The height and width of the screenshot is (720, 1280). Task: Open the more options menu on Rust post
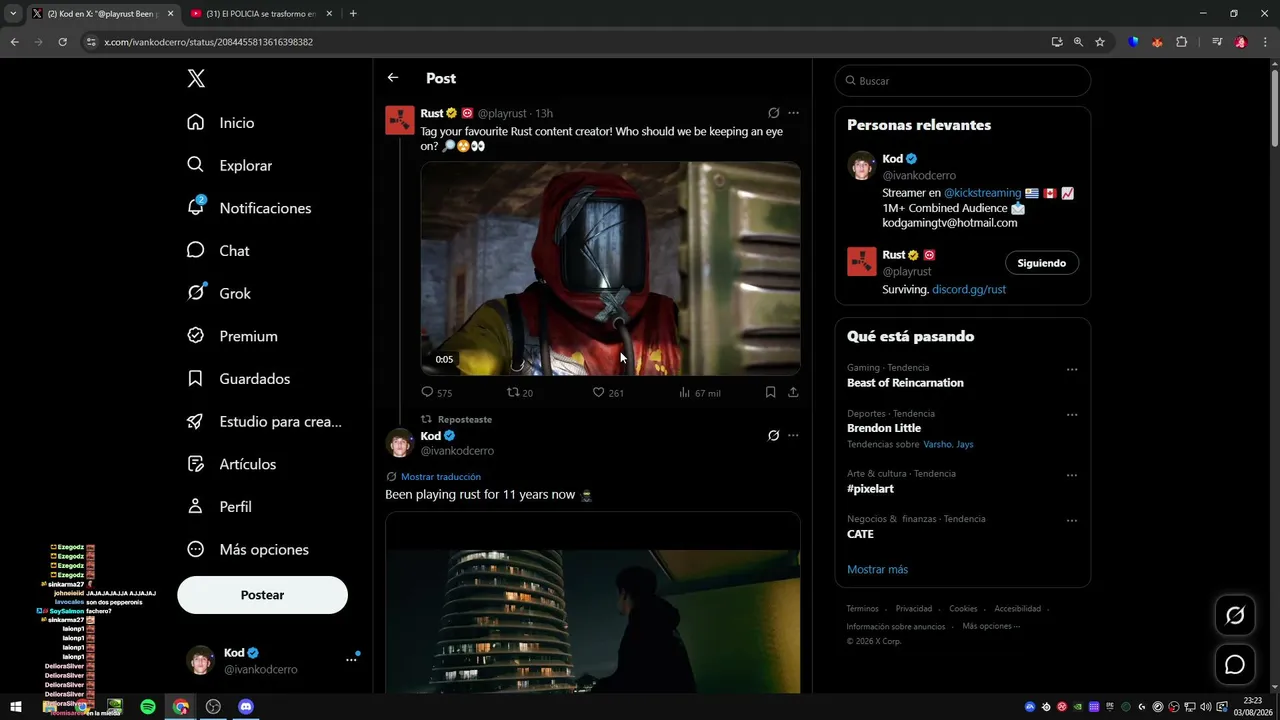point(794,113)
